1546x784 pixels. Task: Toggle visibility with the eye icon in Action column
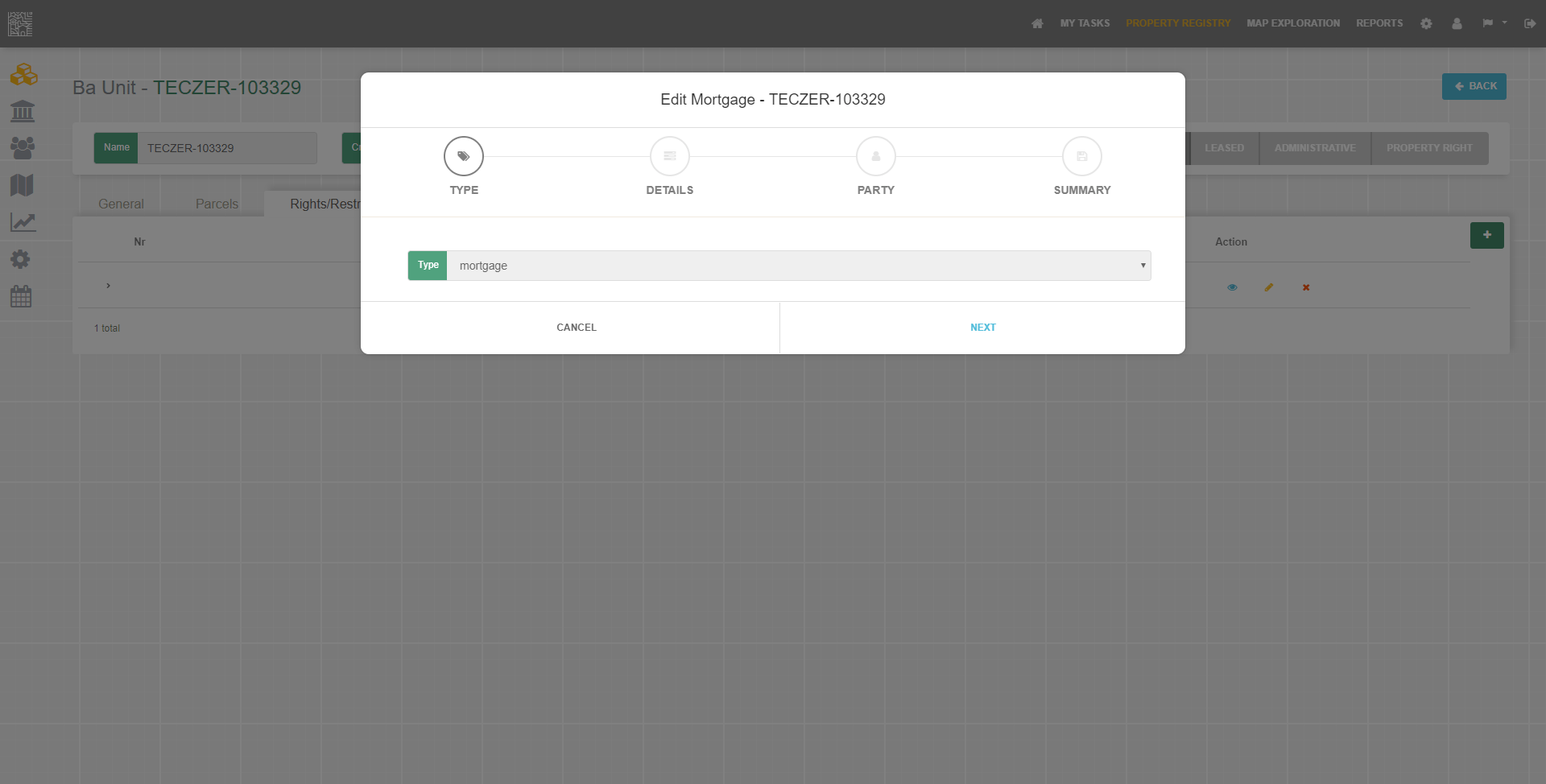1233,287
